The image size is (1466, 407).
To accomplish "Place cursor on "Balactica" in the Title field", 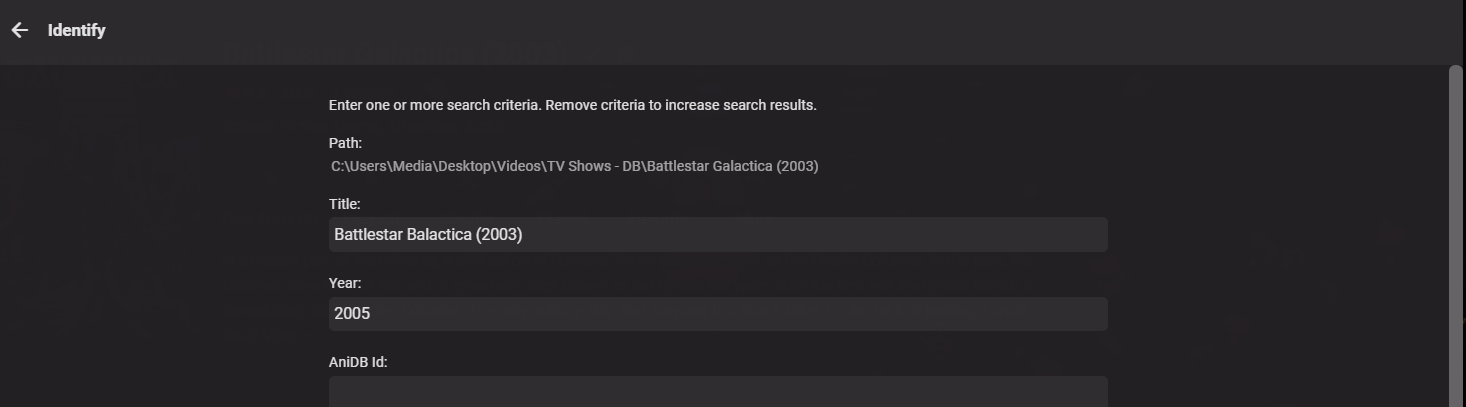I will pos(439,235).
